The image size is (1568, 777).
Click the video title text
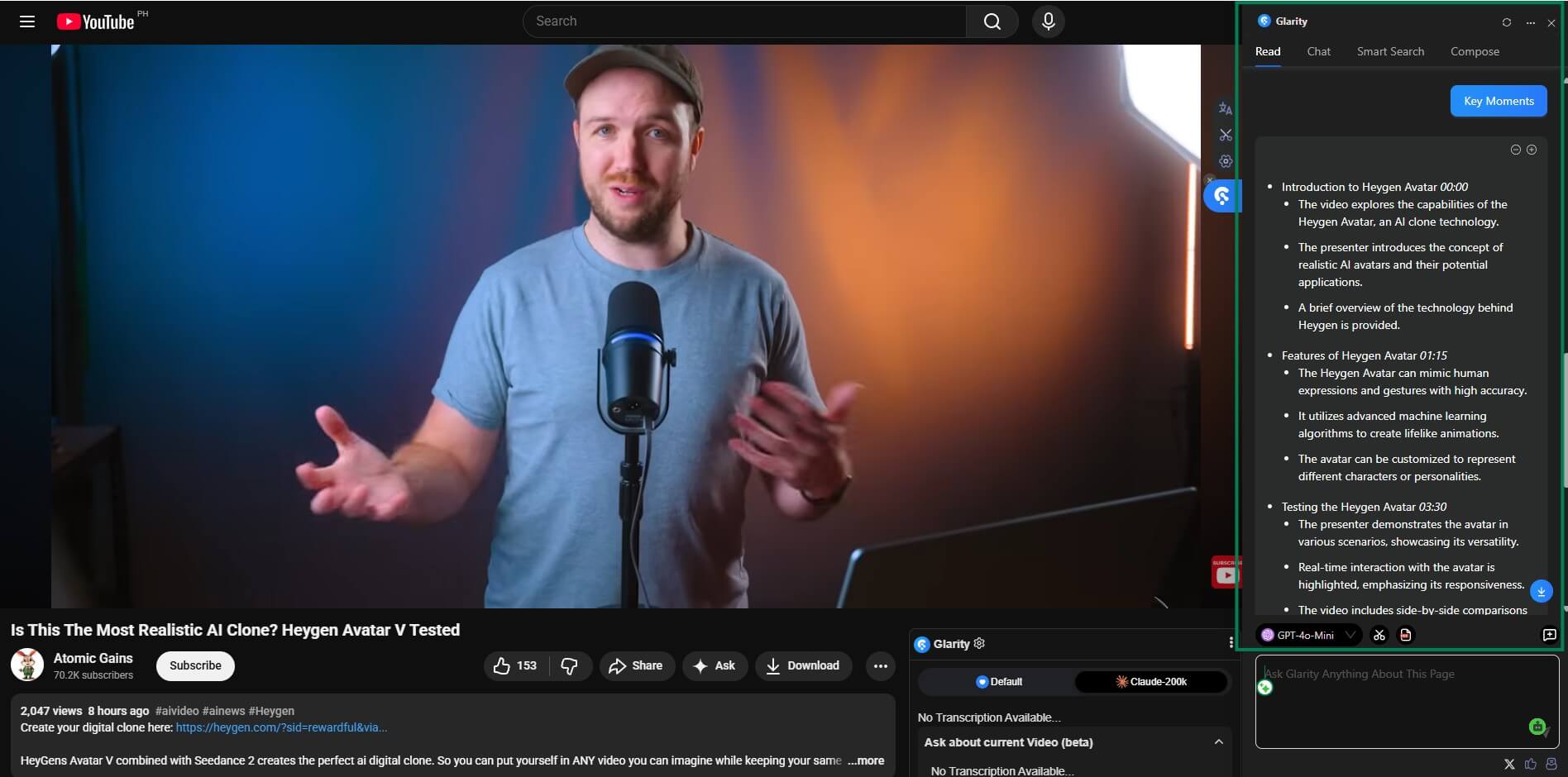(x=235, y=630)
